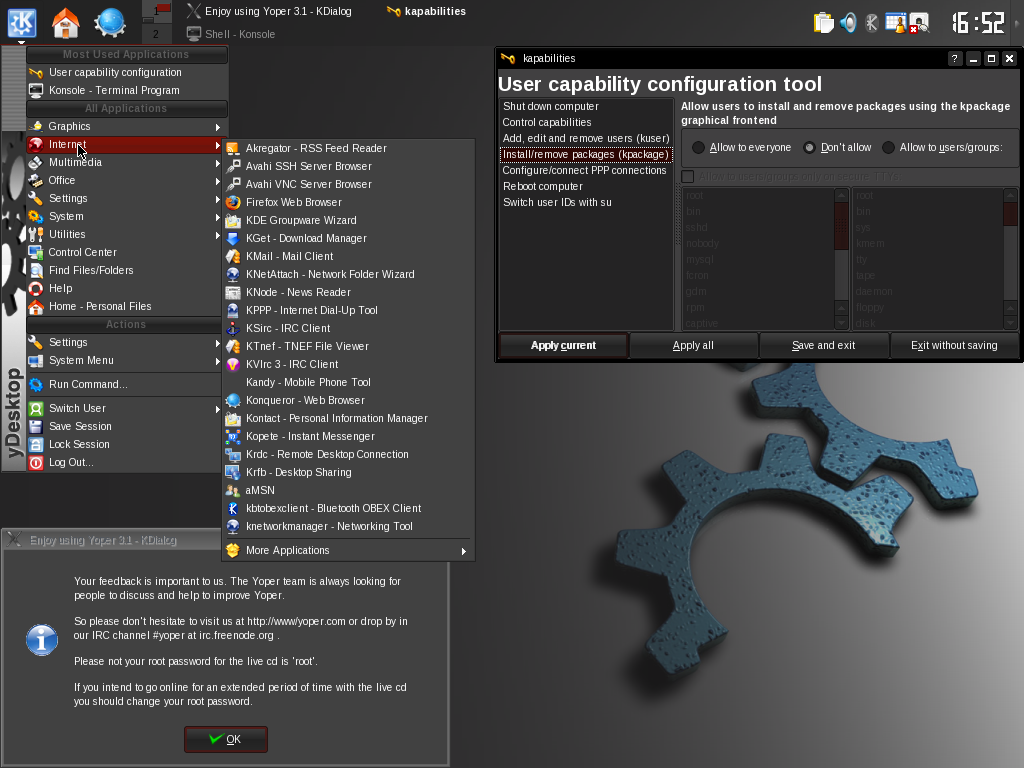Click the speaker volume tray icon
Viewport: 1024px width, 768px height.
(x=848, y=23)
